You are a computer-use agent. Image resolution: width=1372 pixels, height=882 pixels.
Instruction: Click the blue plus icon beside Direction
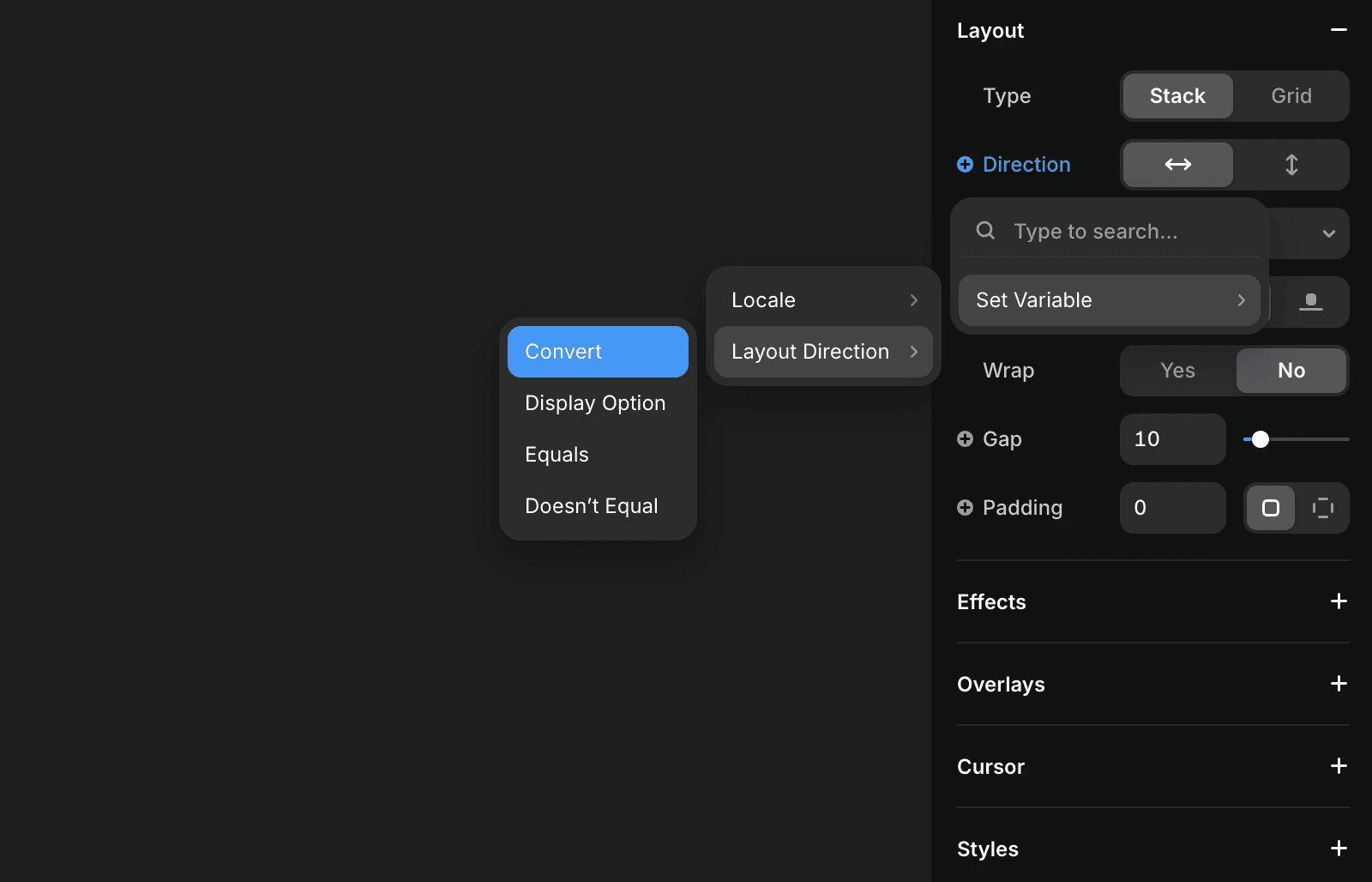coord(964,164)
